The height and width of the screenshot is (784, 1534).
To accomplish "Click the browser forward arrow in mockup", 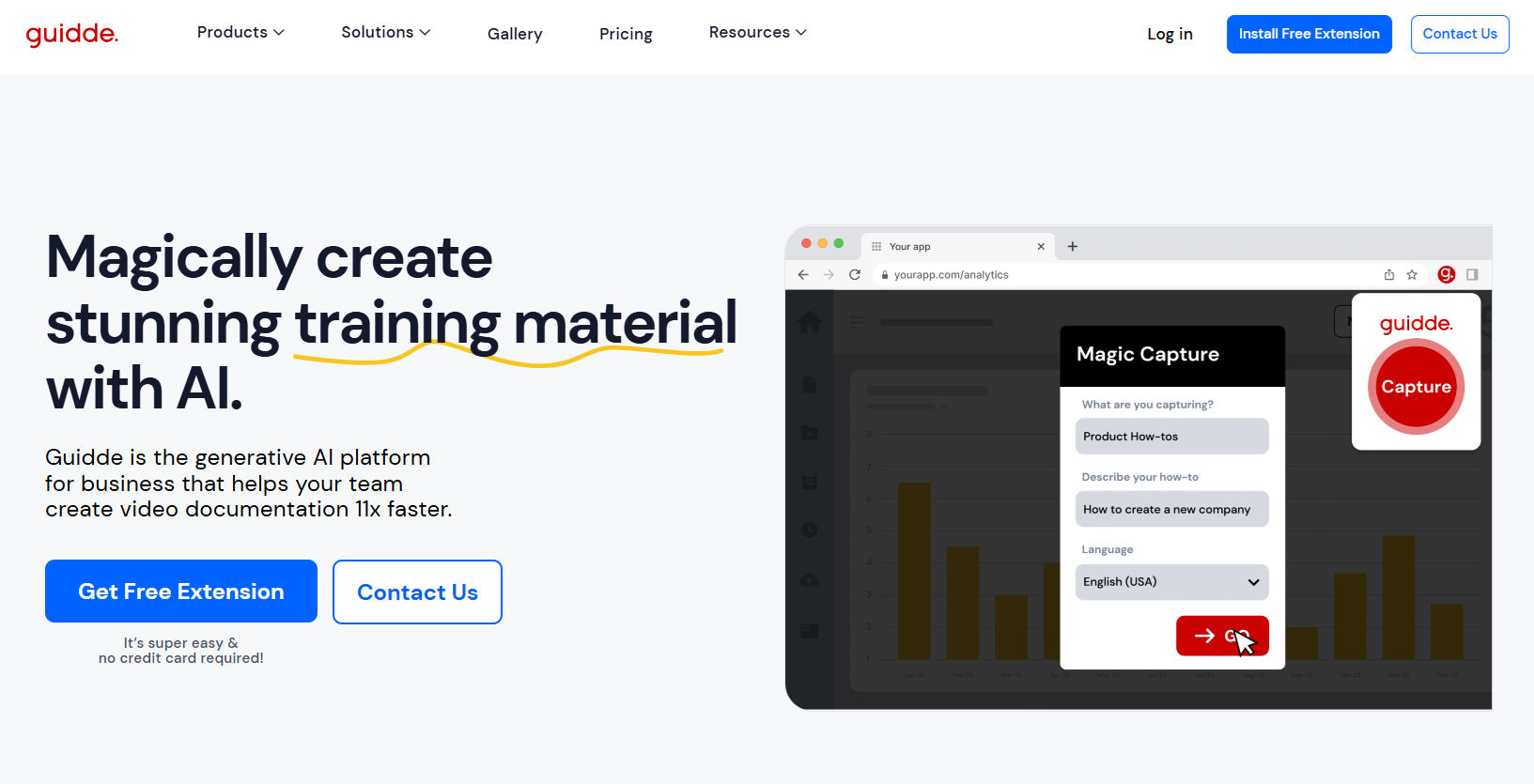I will click(x=829, y=274).
